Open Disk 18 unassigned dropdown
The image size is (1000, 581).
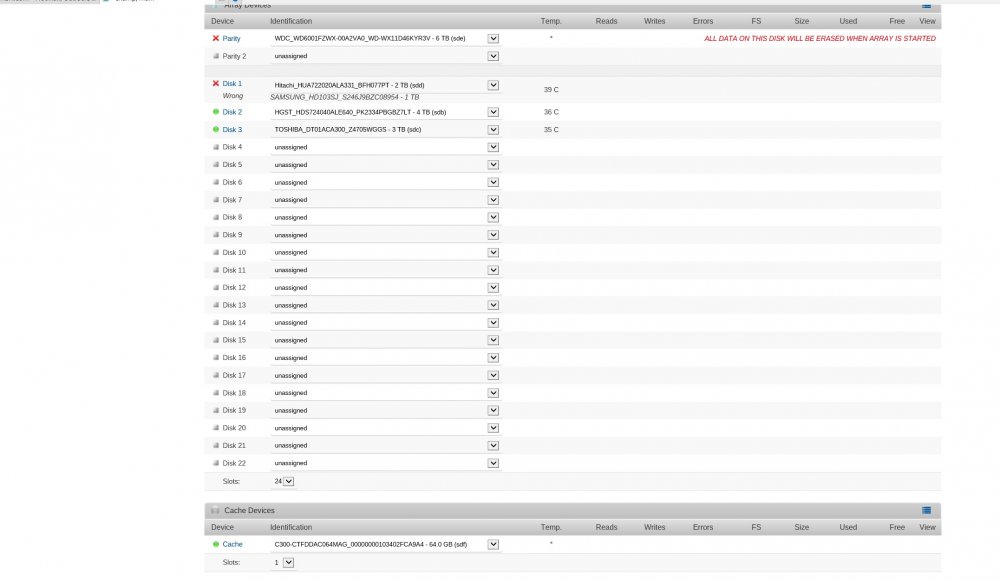[385, 393]
